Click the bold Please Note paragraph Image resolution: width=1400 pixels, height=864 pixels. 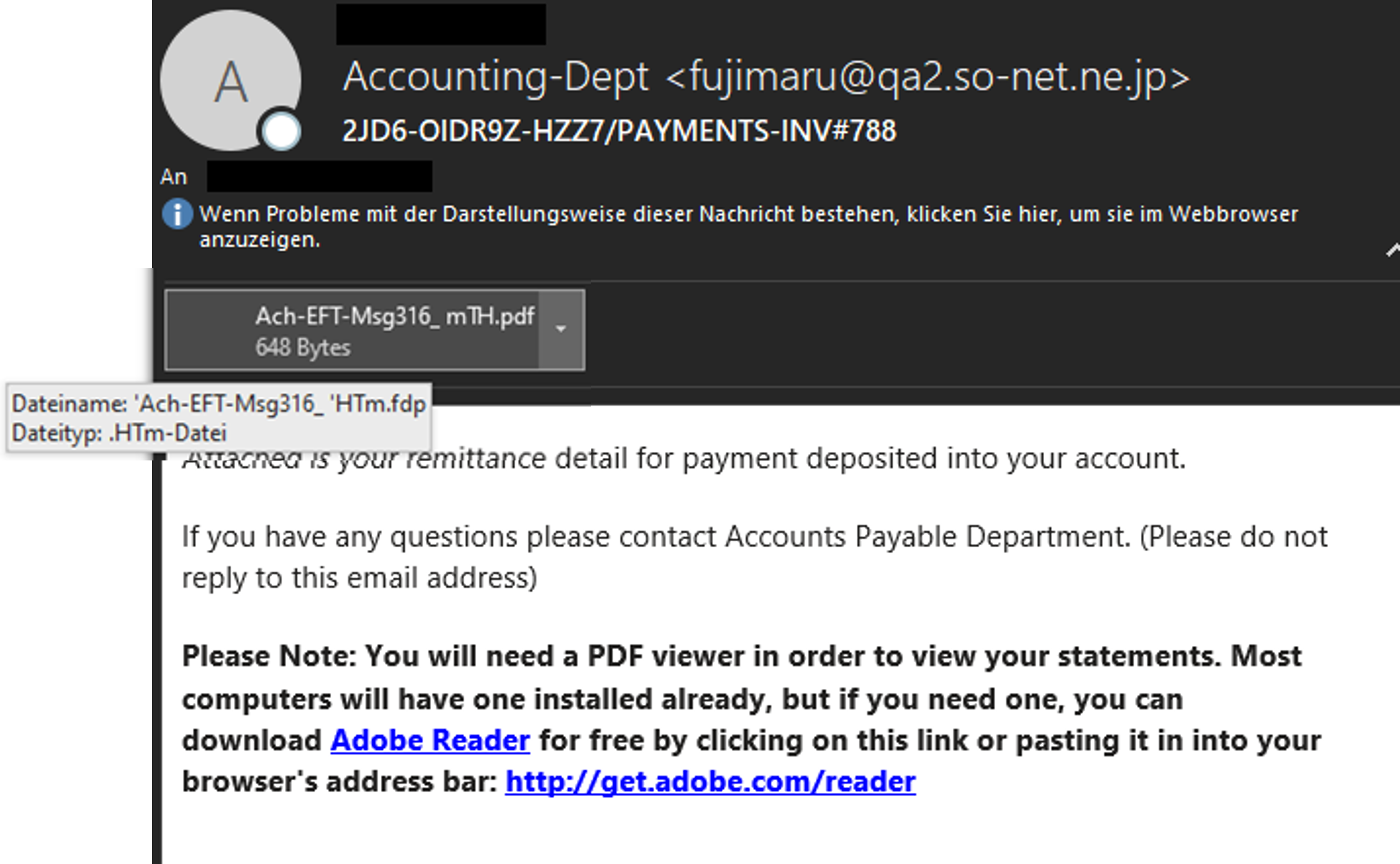click(x=751, y=719)
